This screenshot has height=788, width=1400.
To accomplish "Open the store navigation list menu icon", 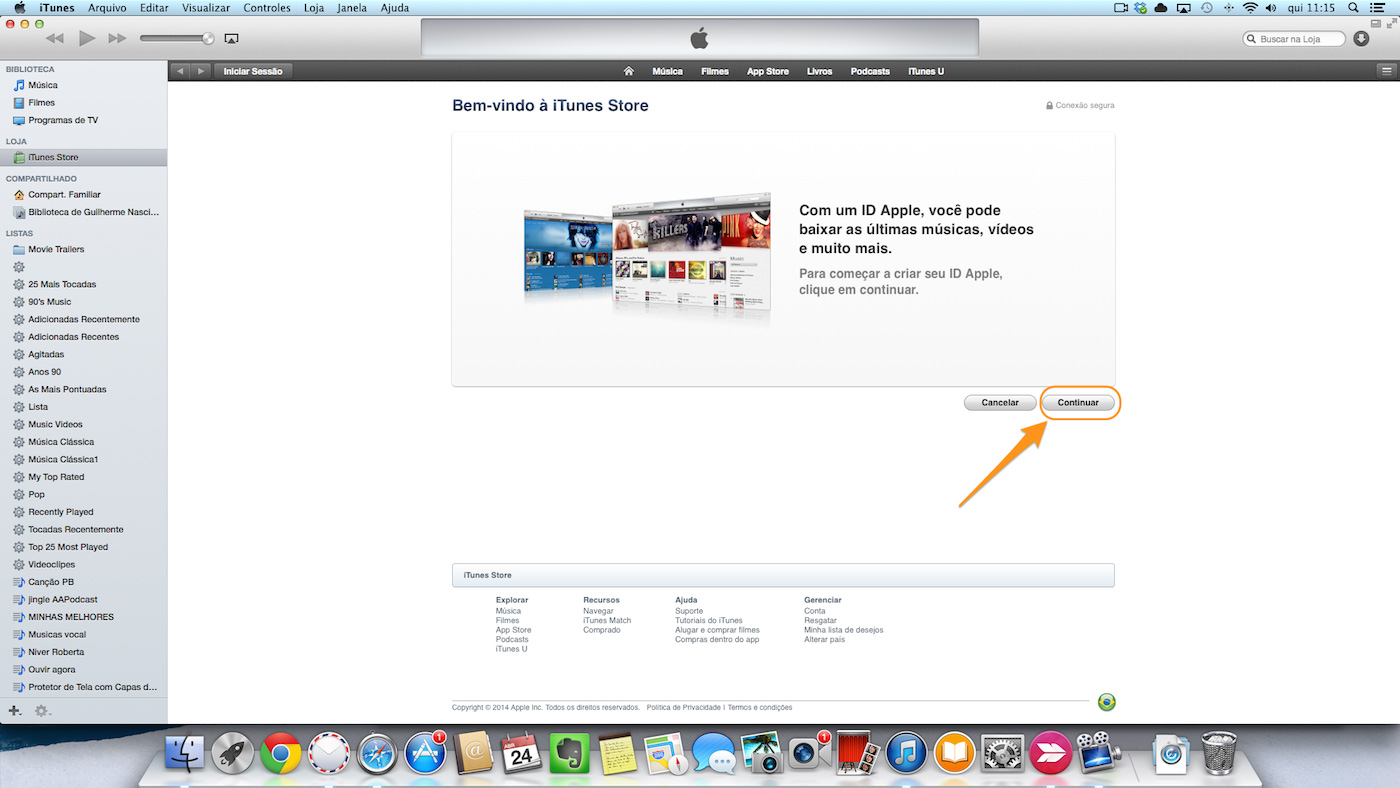I will tap(1386, 71).
